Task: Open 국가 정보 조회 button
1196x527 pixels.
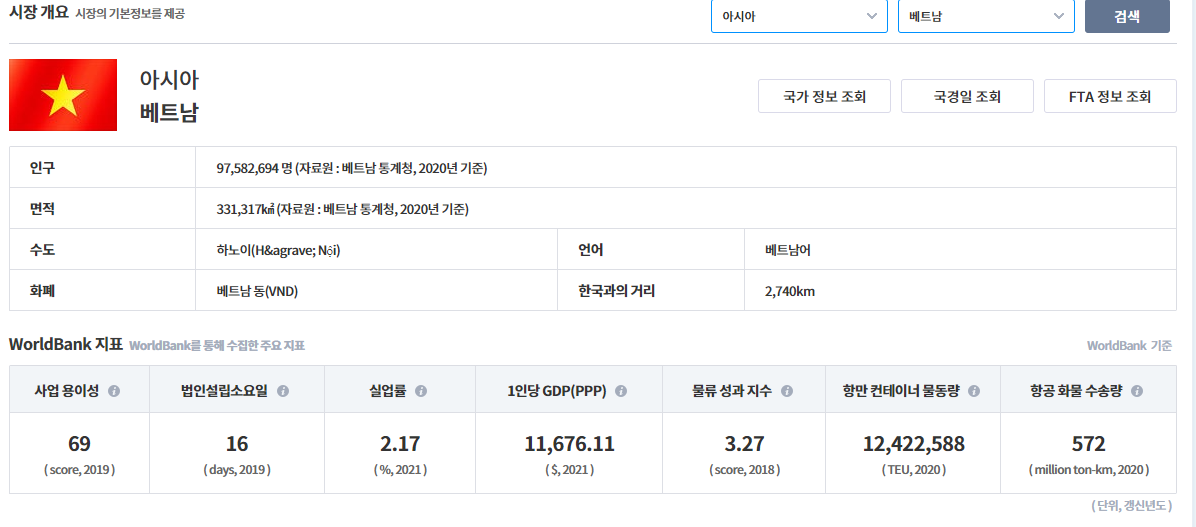Action: click(x=825, y=96)
